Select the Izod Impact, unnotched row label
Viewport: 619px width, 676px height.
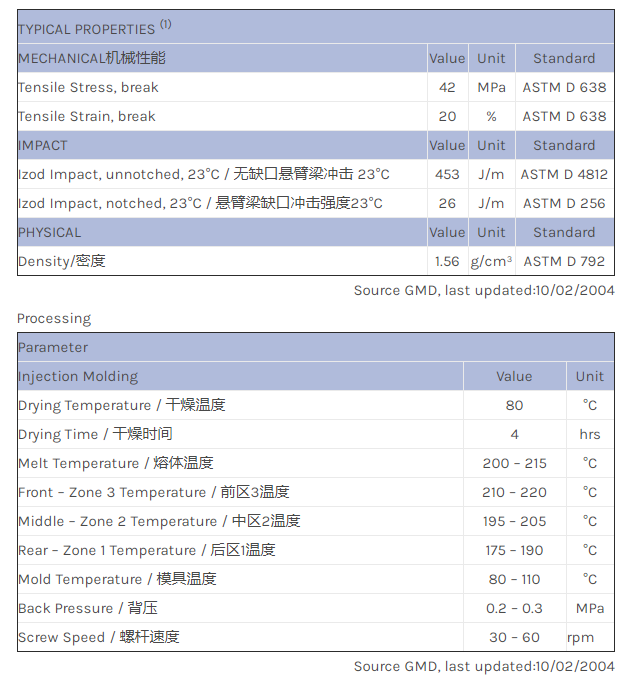click(204, 174)
